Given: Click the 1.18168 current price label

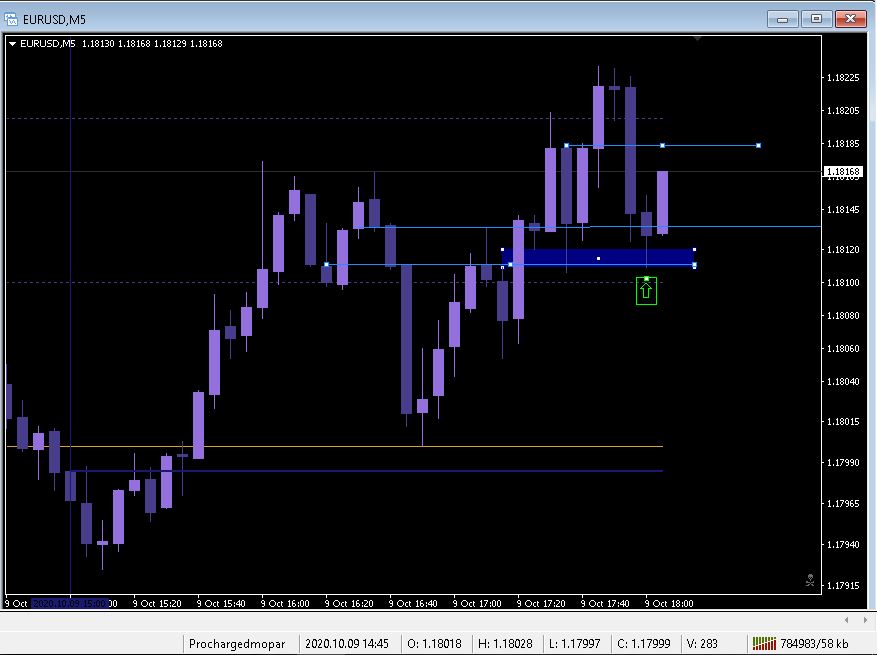Looking at the screenshot, I should click(x=842, y=172).
